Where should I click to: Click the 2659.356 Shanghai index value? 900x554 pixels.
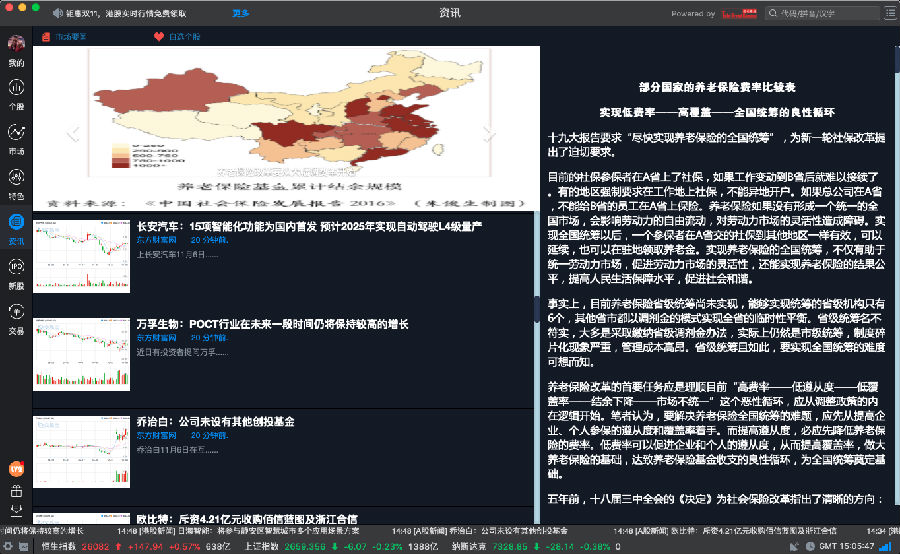click(x=305, y=547)
